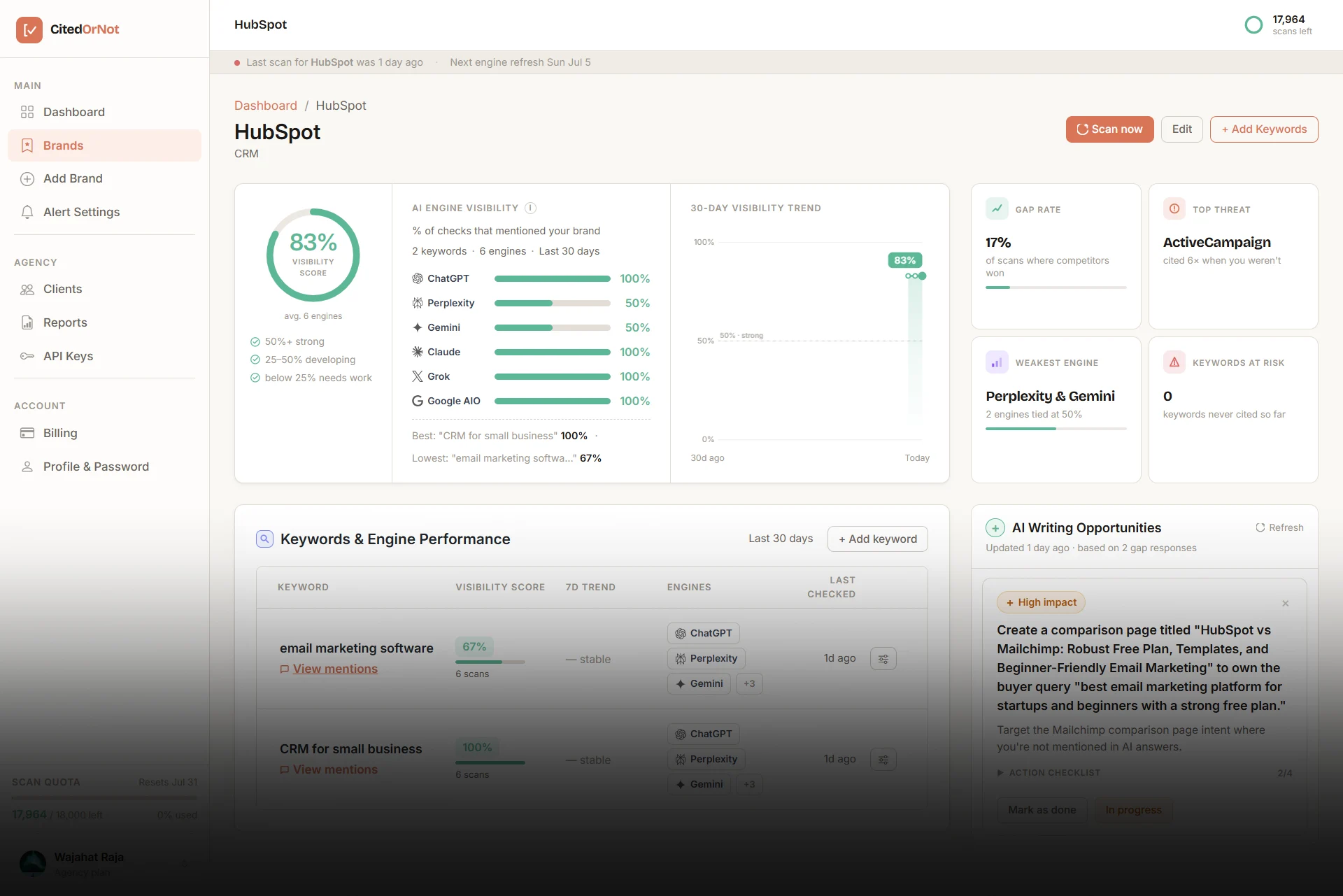Click the Last Checked column header
This screenshot has width=1343, height=896.
832,587
